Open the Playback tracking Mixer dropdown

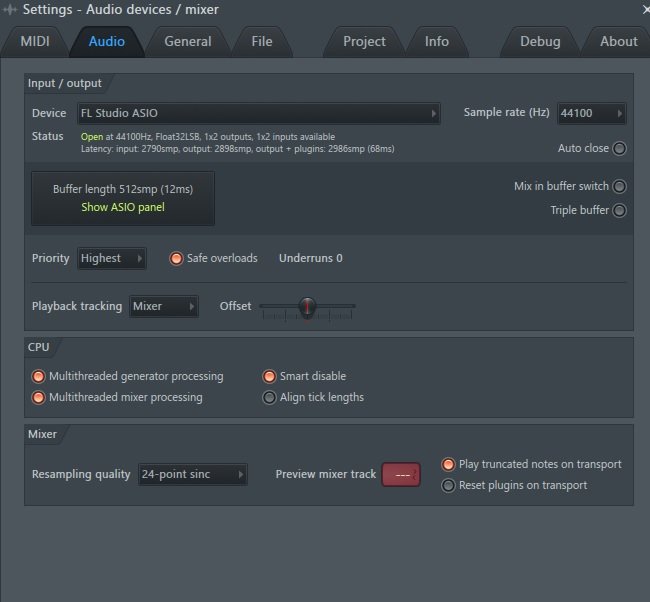click(x=164, y=306)
